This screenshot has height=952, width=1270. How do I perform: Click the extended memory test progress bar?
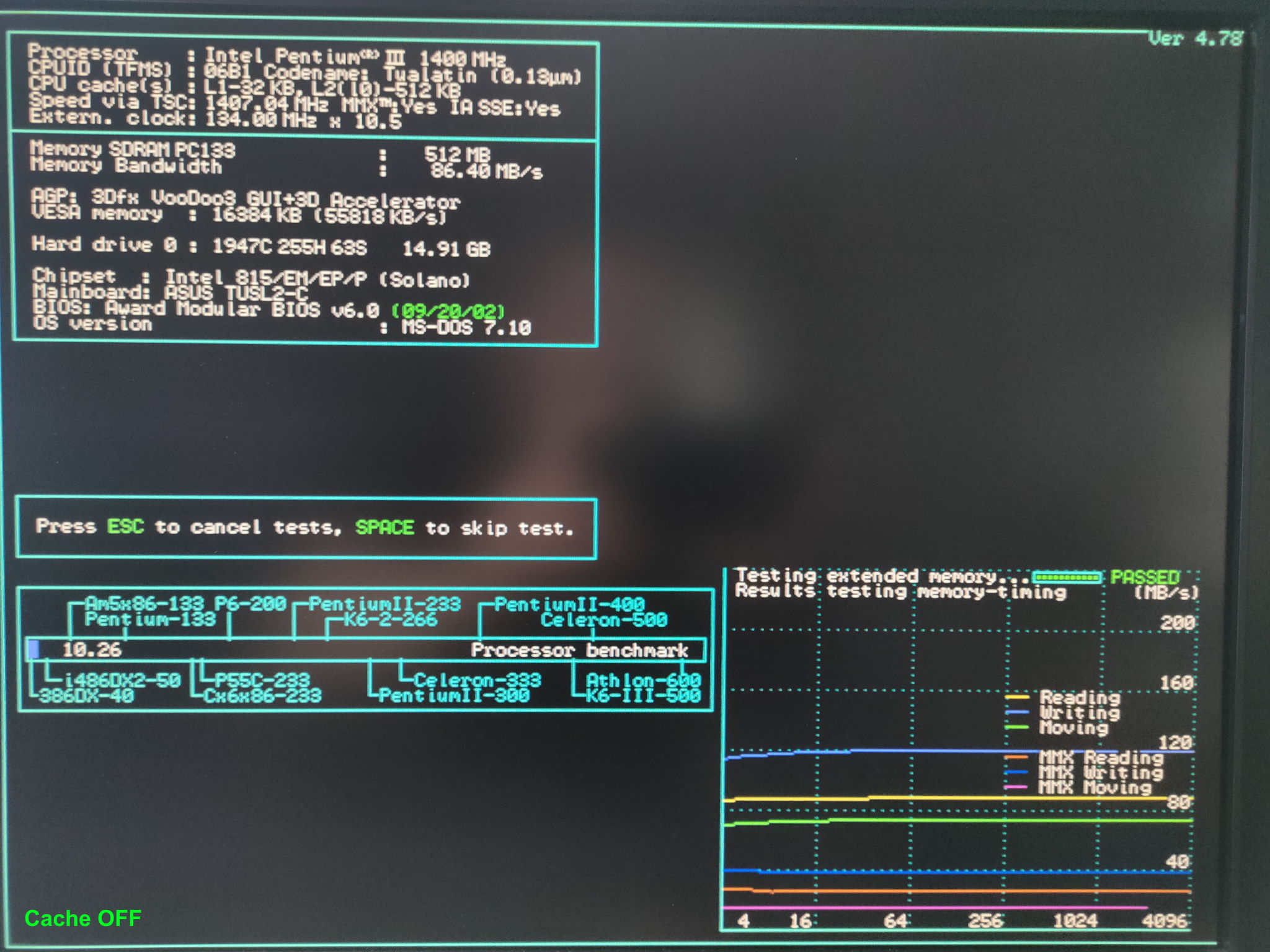[1067, 578]
